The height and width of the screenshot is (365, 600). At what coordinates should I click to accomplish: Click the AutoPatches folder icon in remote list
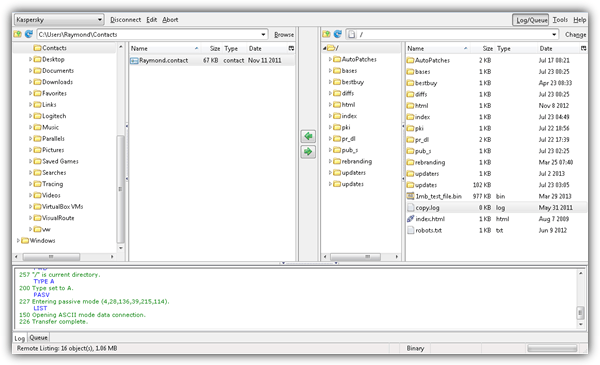click(410, 60)
